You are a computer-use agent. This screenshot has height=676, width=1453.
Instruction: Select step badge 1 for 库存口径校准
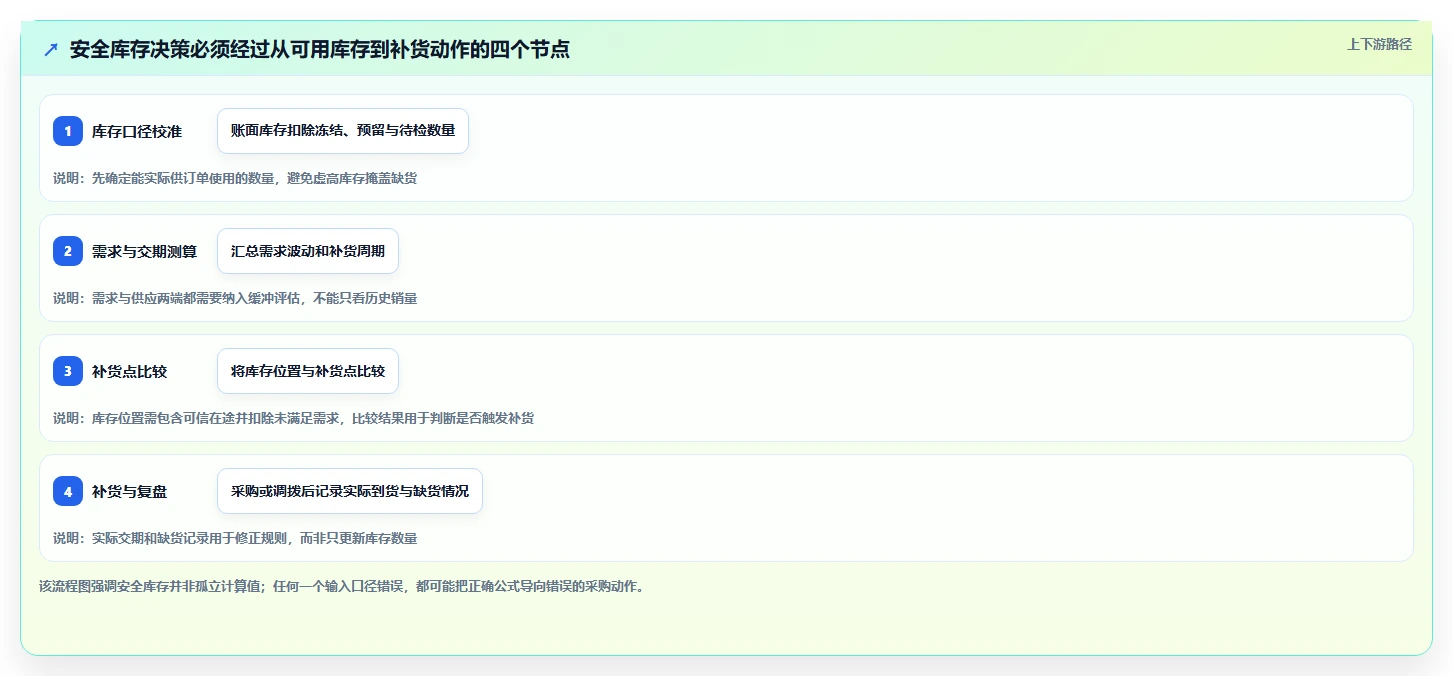click(x=68, y=131)
